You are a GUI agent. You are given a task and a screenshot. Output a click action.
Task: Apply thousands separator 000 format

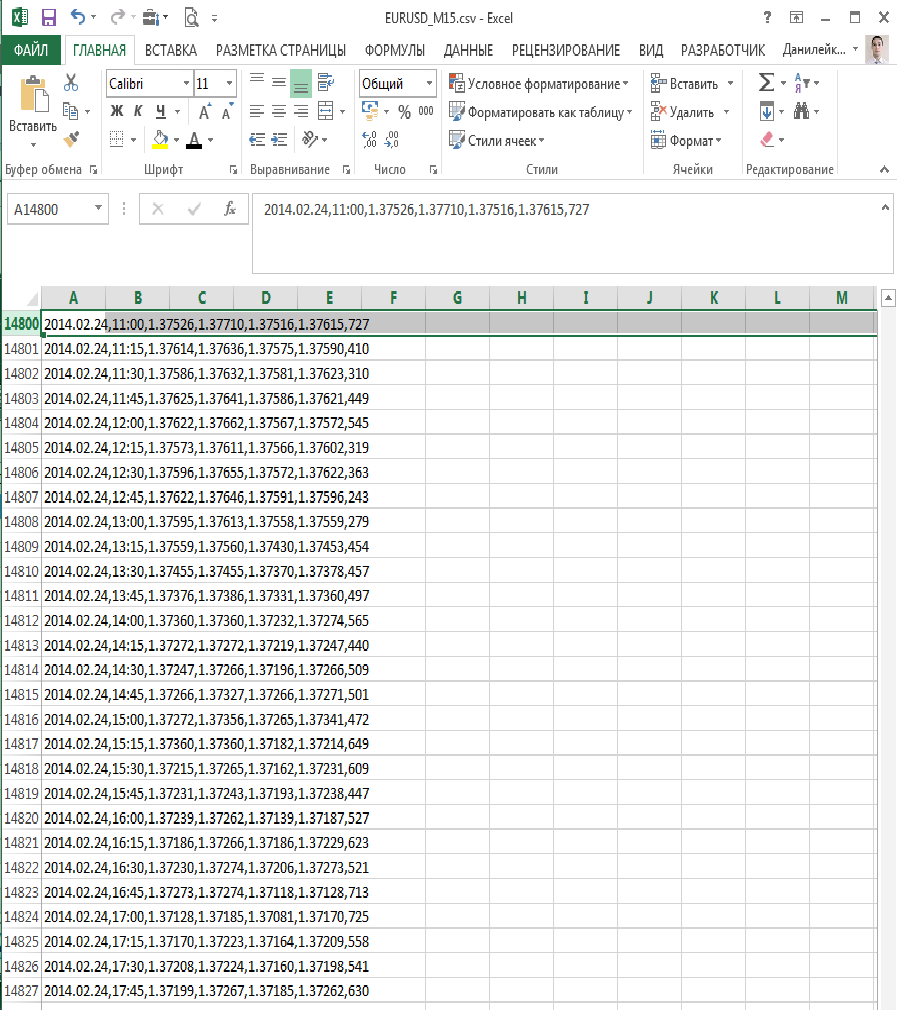(x=426, y=111)
